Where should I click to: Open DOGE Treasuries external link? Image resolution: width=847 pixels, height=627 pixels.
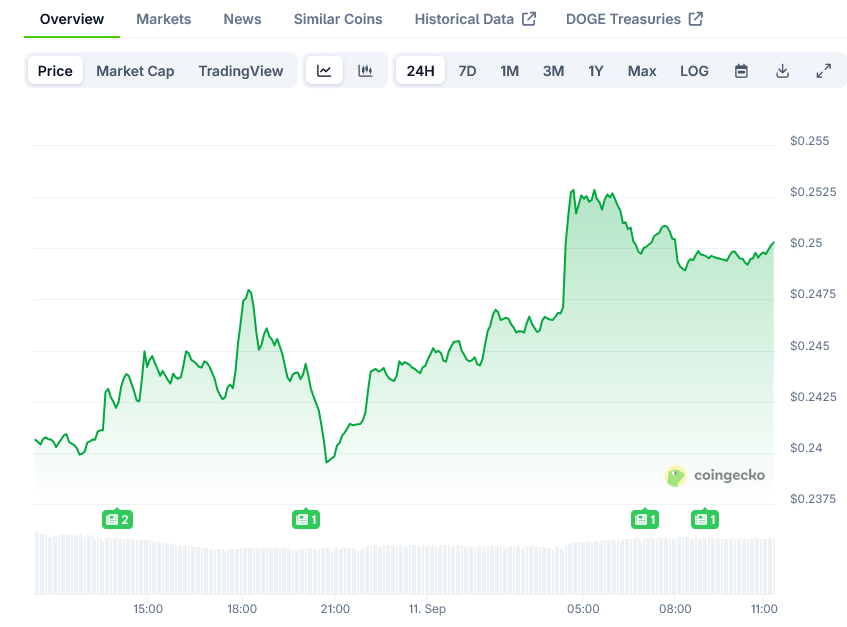coord(633,19)
